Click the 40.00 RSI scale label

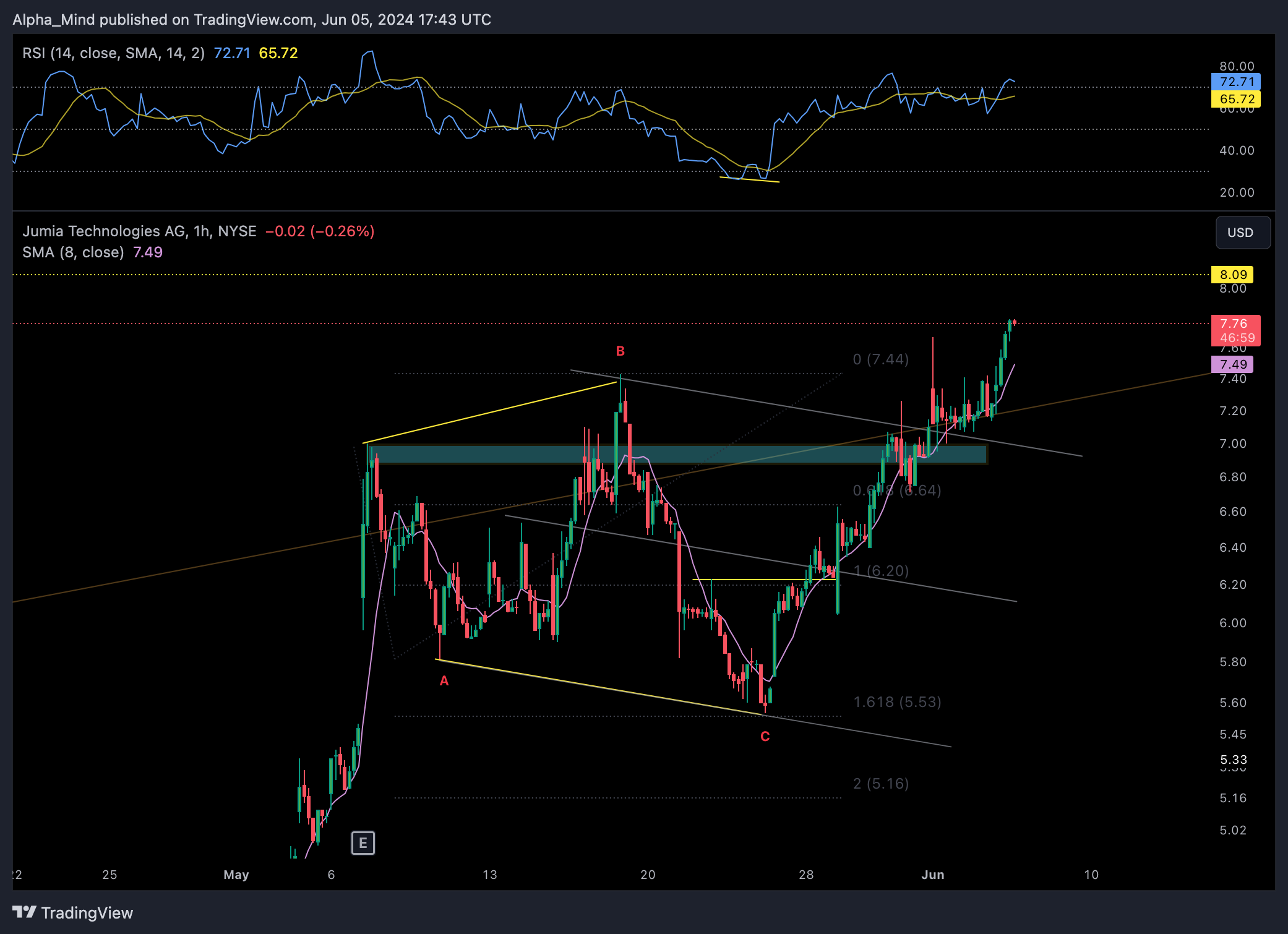[x=1237, y=150]
